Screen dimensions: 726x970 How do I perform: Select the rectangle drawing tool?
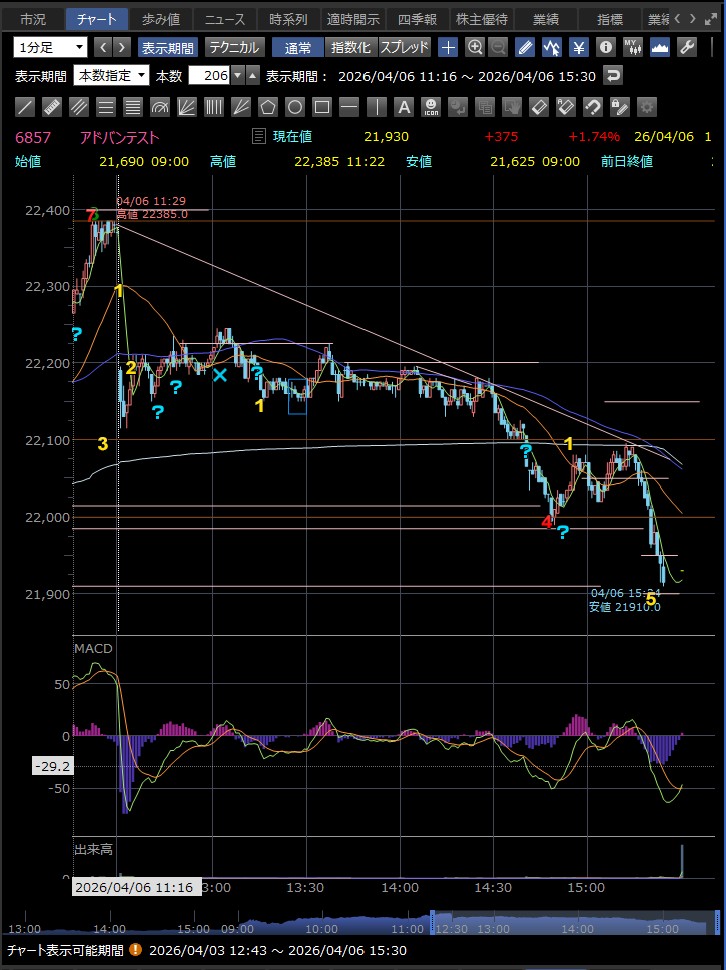(322, 107)
